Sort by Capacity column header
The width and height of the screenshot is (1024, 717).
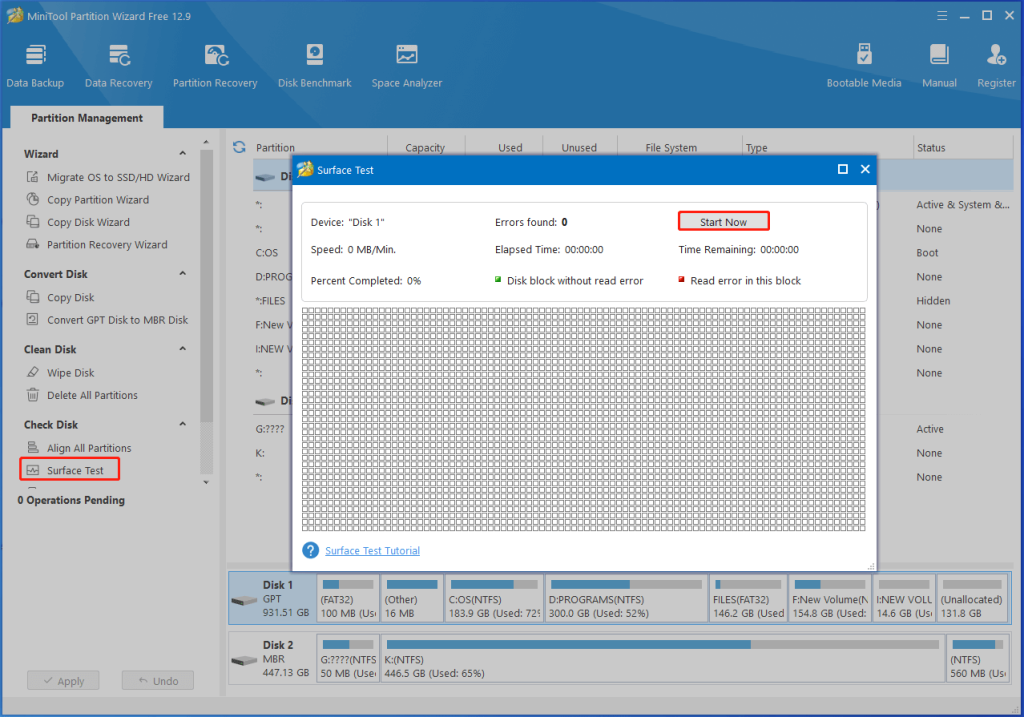point(425,148)
